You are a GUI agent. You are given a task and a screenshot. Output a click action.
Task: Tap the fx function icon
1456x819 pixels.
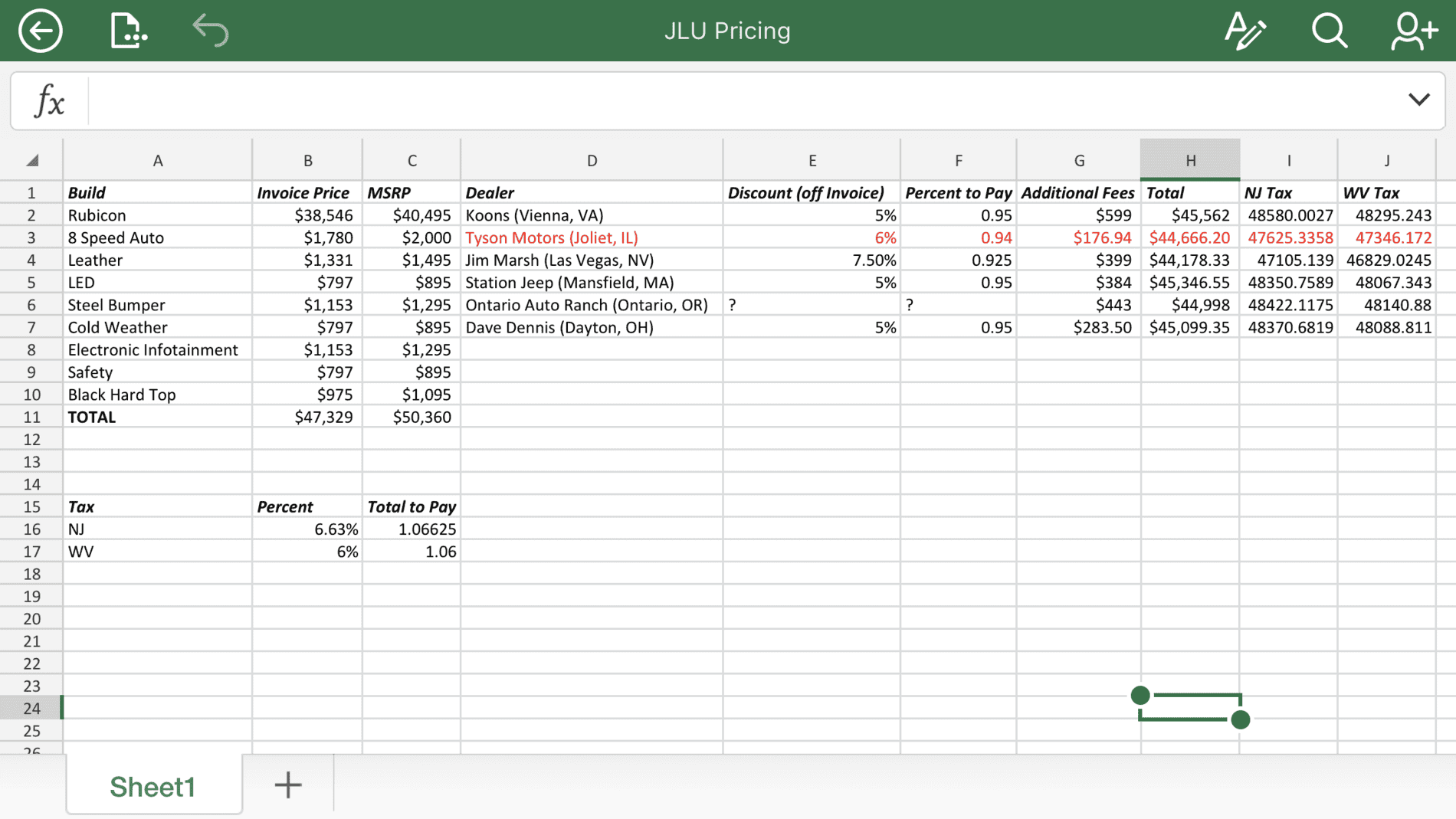click(50, 100)
